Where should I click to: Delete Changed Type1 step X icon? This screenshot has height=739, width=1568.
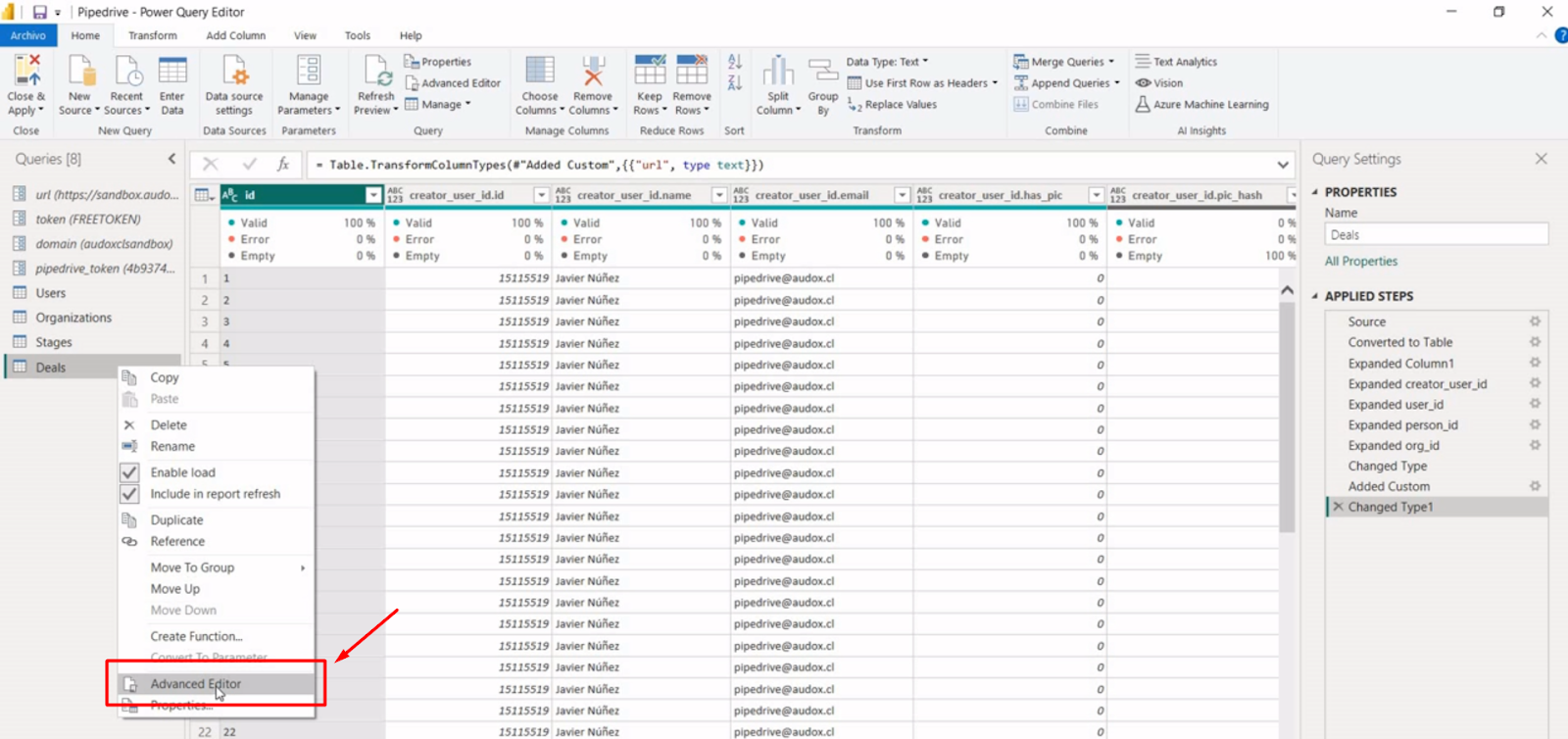click(x=1338, y=507)
